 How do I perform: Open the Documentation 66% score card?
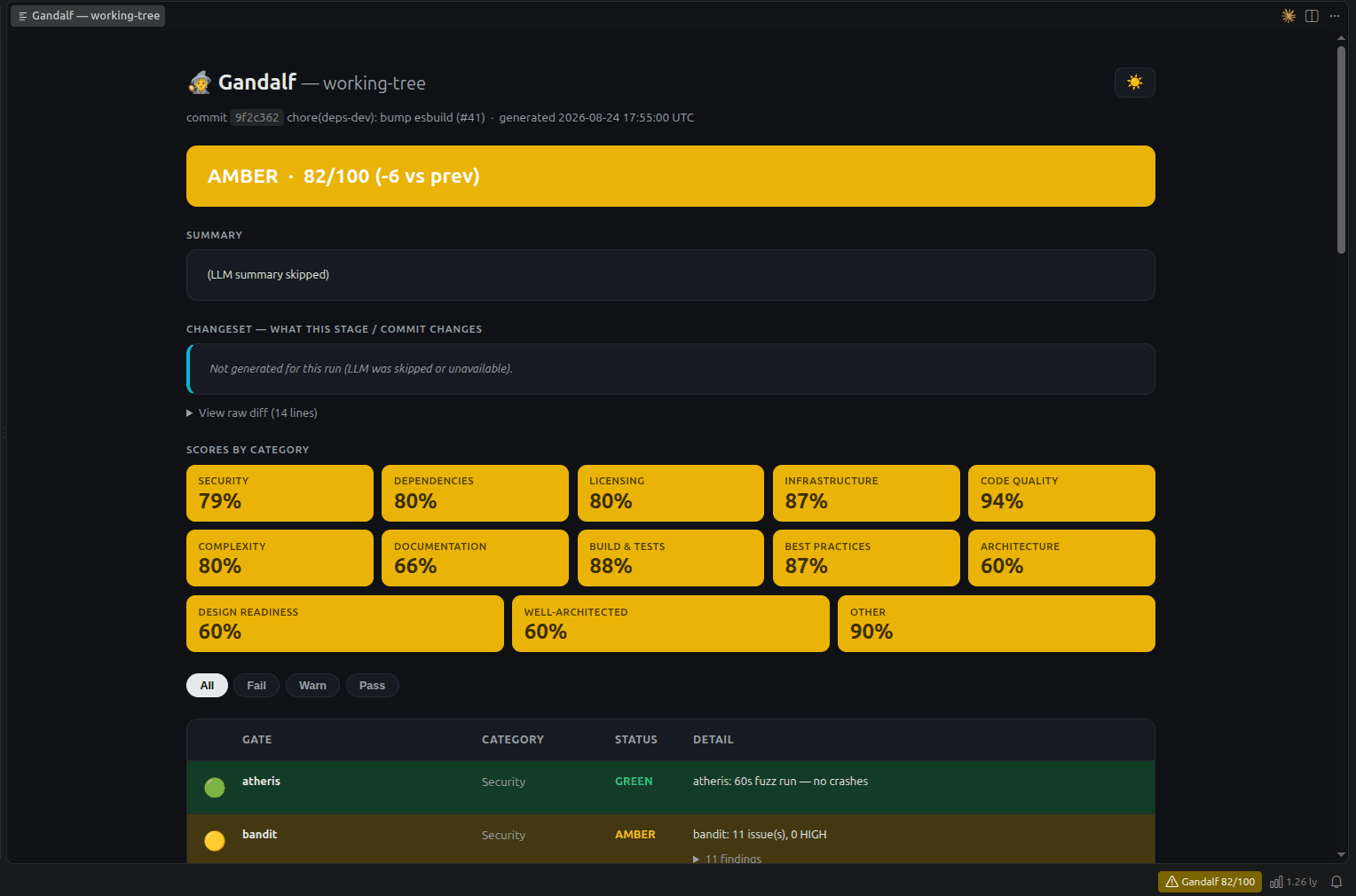pos(475,558)
